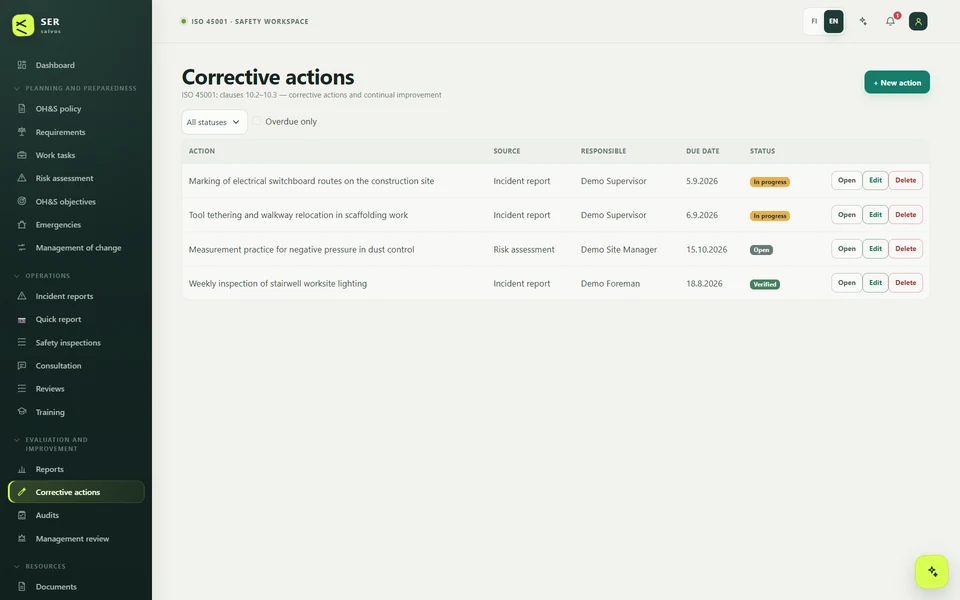The height and width of the screenshot is (600, 960).
Task: Open the Dashboard sidebar icon
Action: [x=22, y=65]
